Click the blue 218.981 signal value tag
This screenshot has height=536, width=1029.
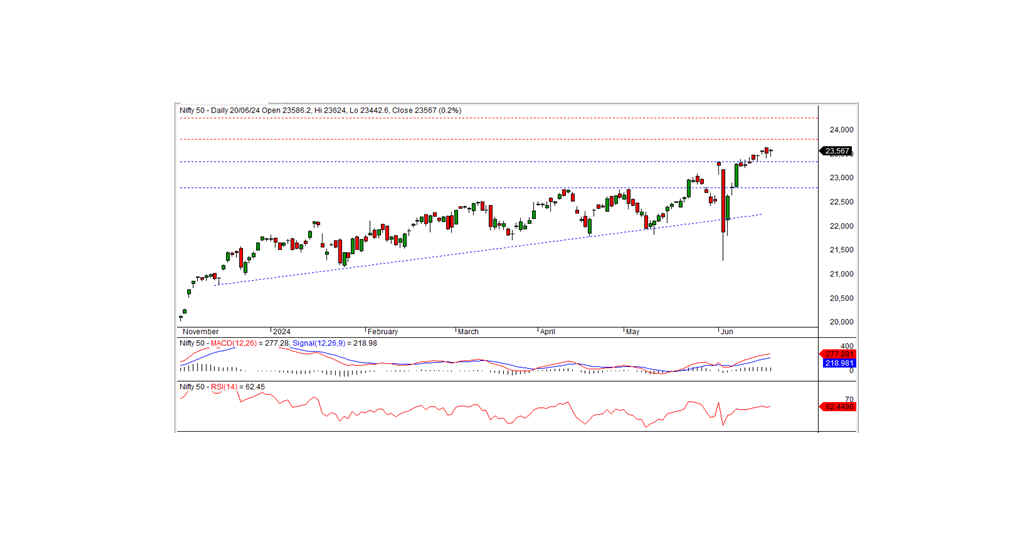[x=838, y=363]
